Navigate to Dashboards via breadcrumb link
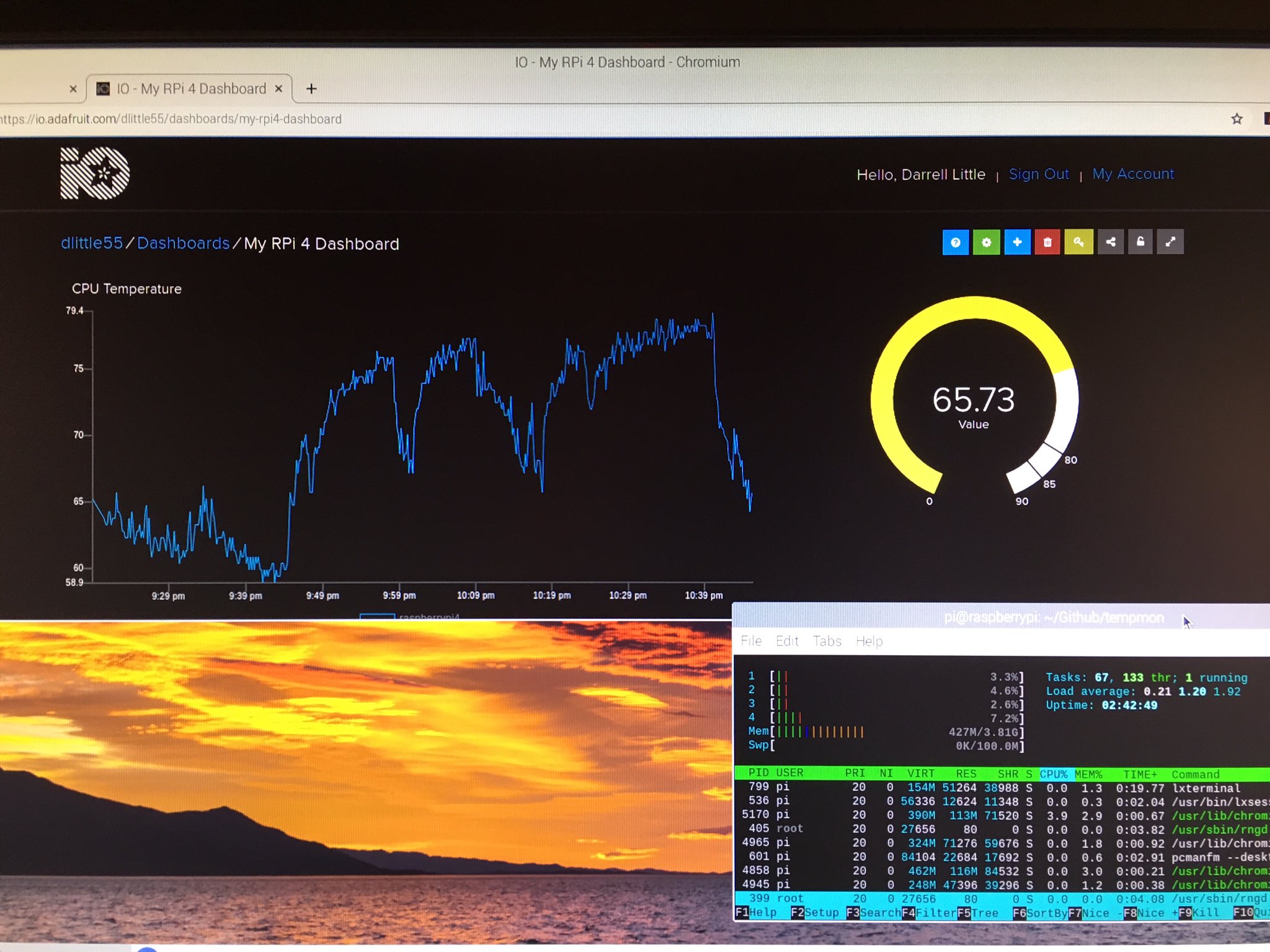Image resolution: width=1270 pixels, height=952 pixels. (184, 243)
